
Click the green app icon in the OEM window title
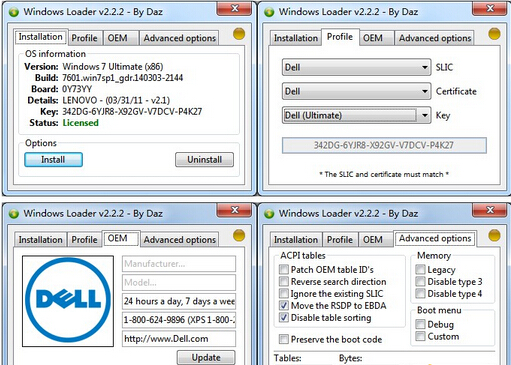(14, 214)
